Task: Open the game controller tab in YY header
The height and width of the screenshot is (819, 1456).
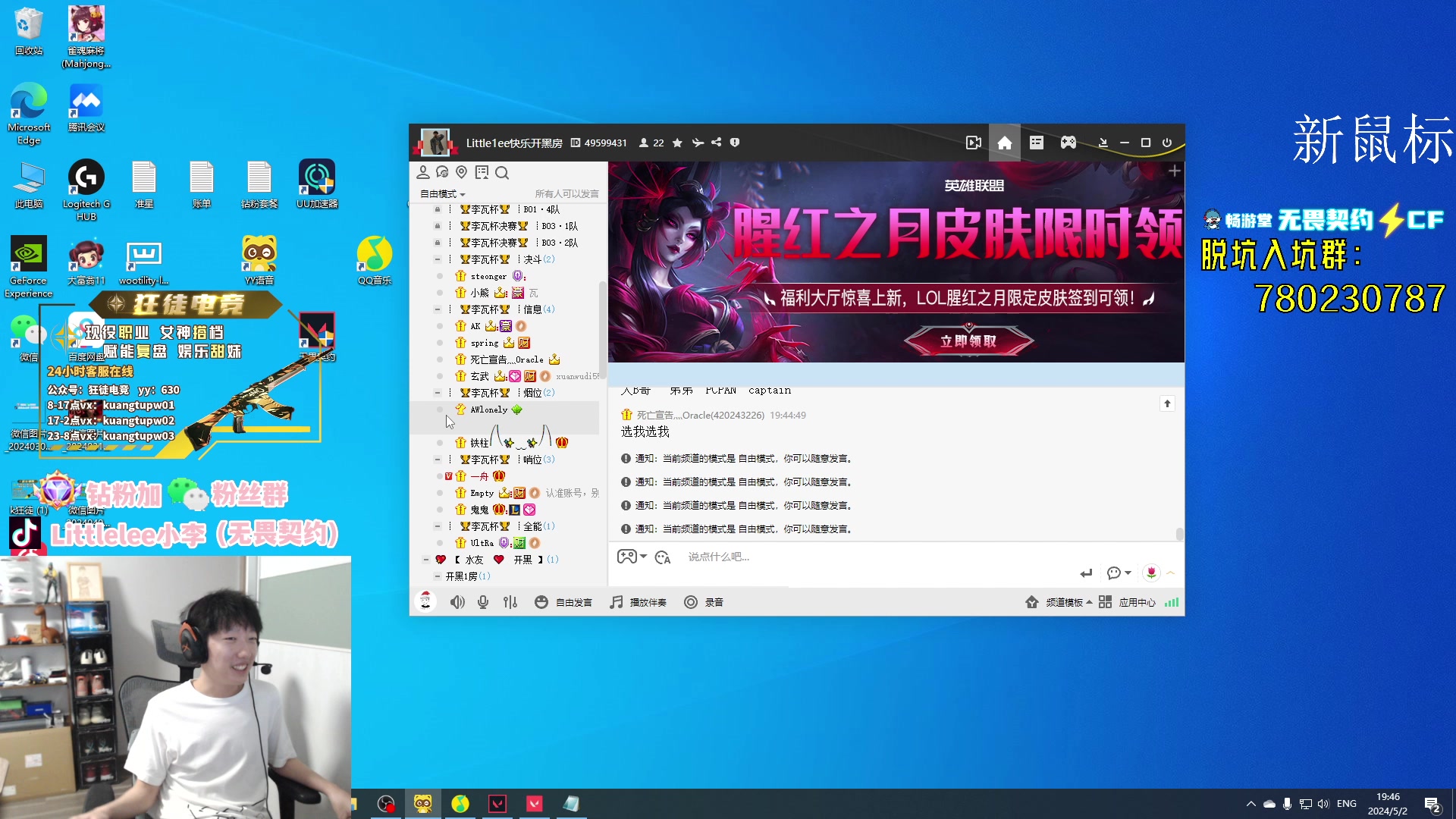Action: [x=1068, y=143]
